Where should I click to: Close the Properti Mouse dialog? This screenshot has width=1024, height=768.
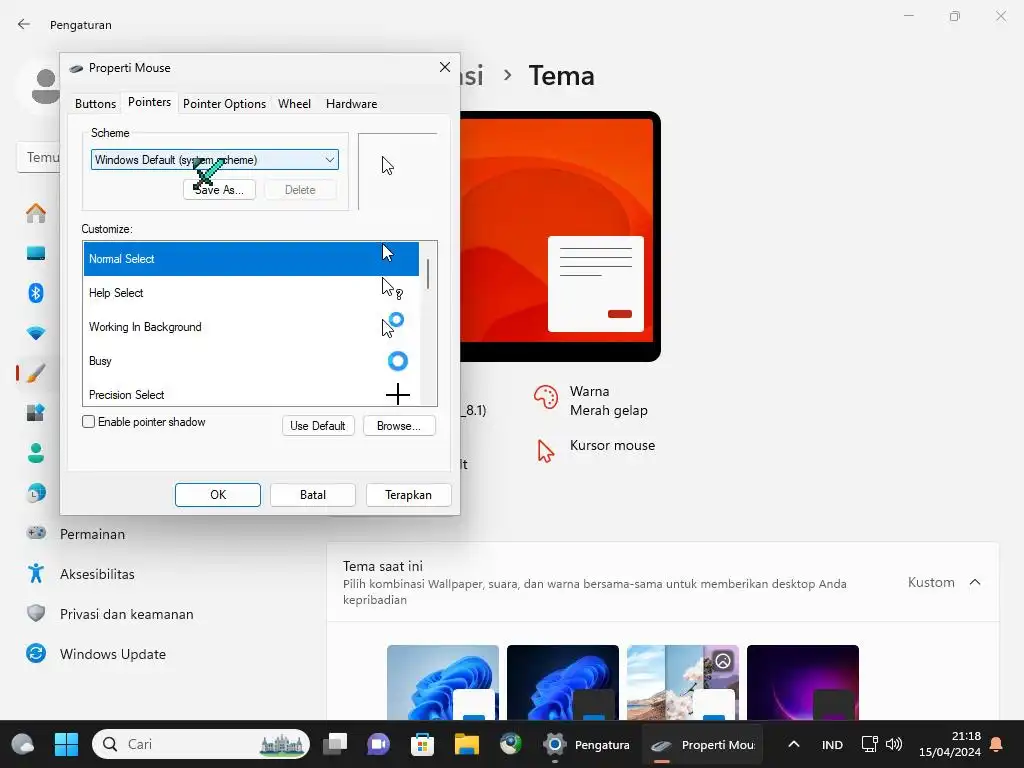(445, 67)
